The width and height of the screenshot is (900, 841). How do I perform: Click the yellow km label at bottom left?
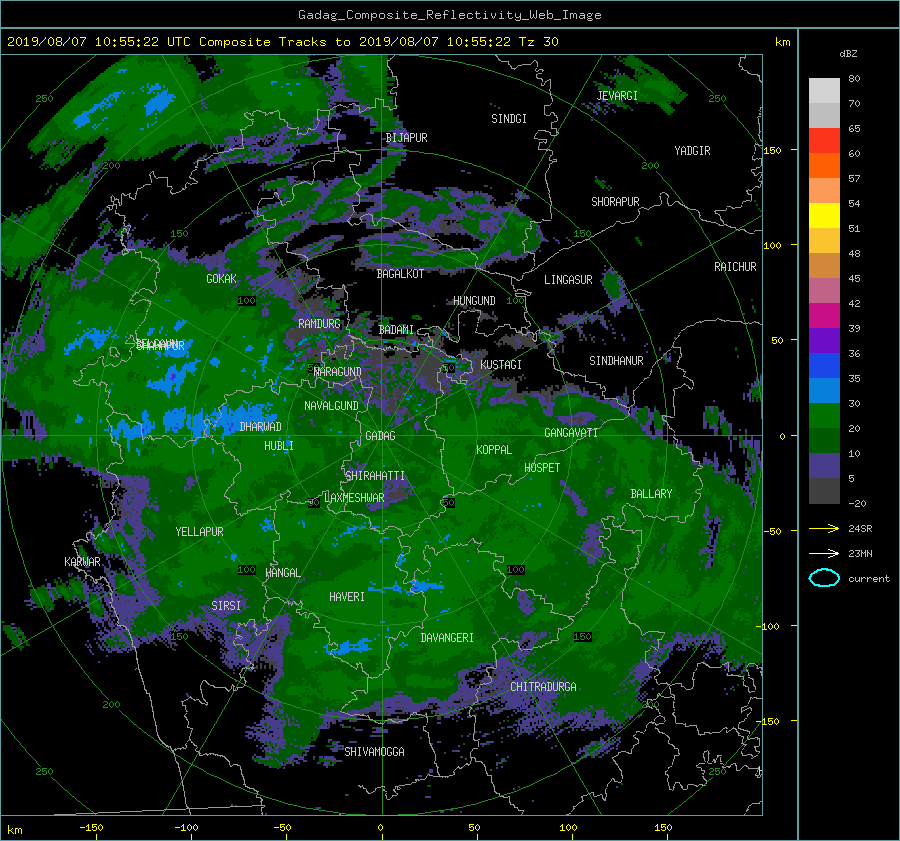[x=14, y=830]
